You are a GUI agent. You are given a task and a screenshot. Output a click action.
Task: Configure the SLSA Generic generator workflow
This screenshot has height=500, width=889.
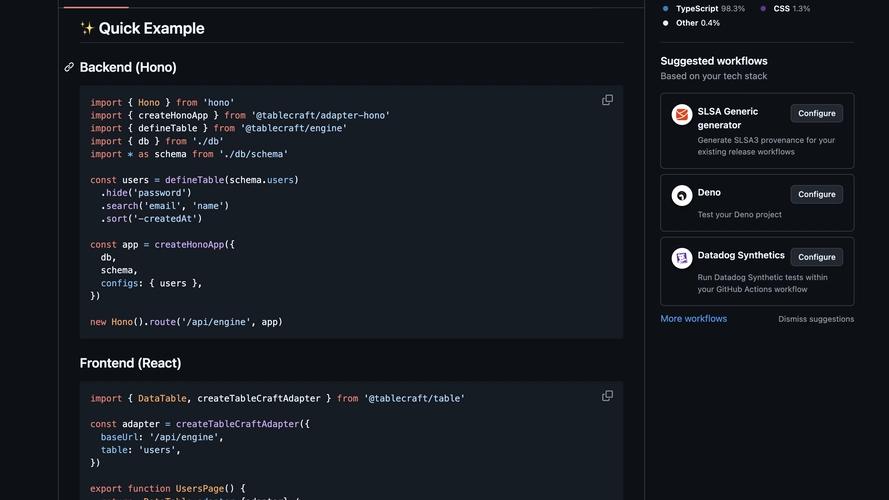point(816,113)
